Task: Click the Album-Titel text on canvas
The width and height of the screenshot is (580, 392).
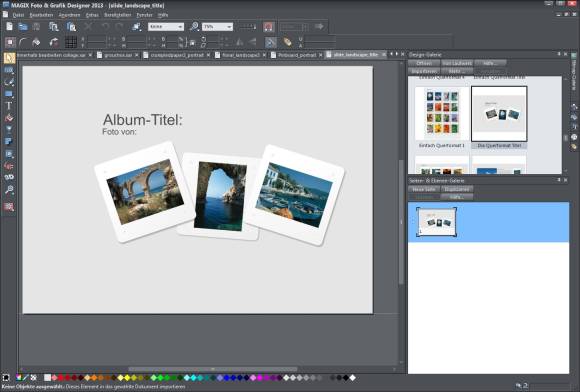Action: pyautogui.click(x=143, y=120)
